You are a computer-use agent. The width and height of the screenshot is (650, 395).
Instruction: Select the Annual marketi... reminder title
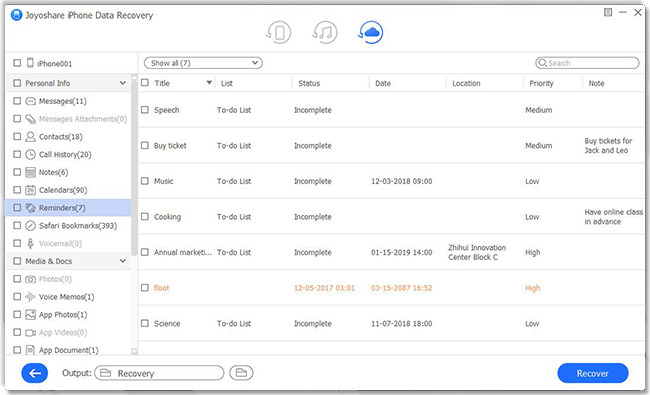click(183, 252)
